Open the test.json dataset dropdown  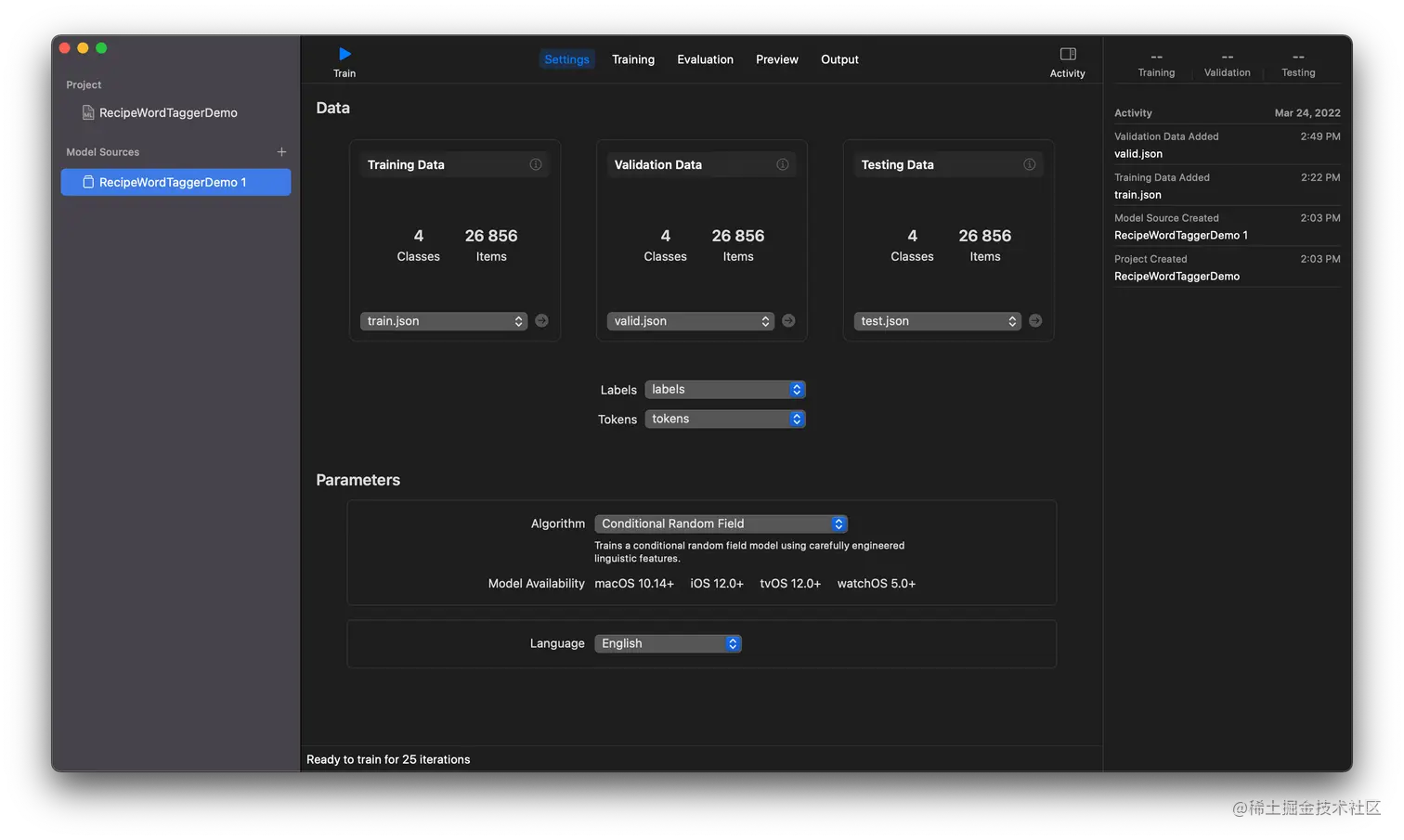coord(938,321)
